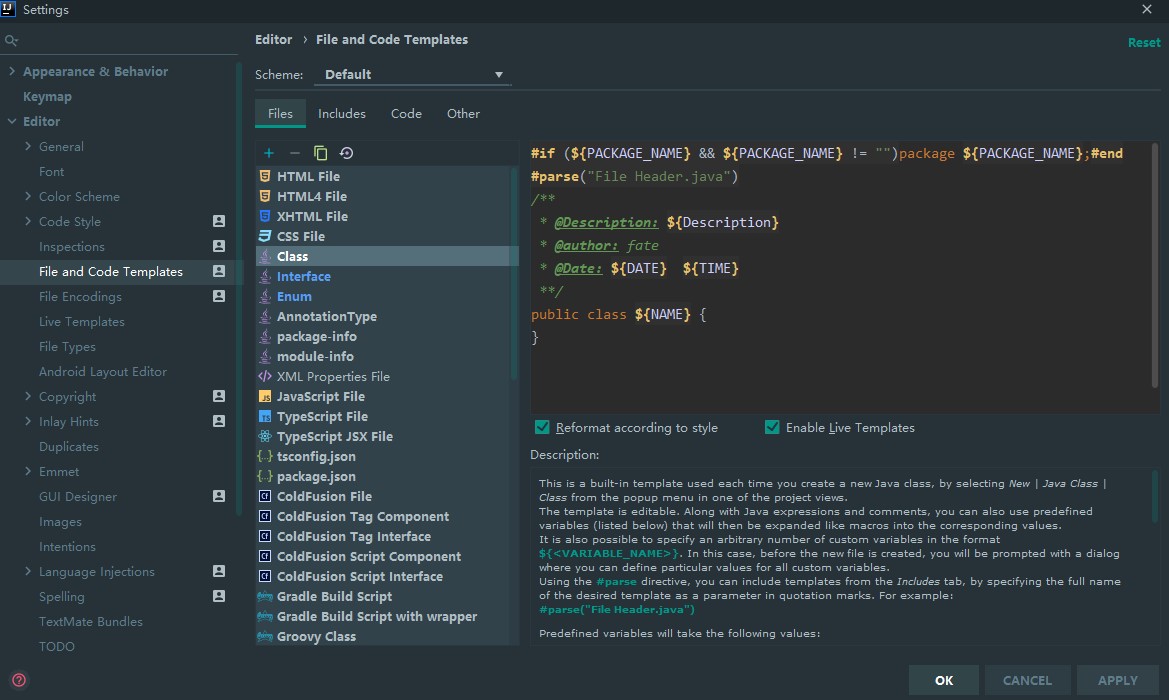Switch to the Other tab

point(463,113)
